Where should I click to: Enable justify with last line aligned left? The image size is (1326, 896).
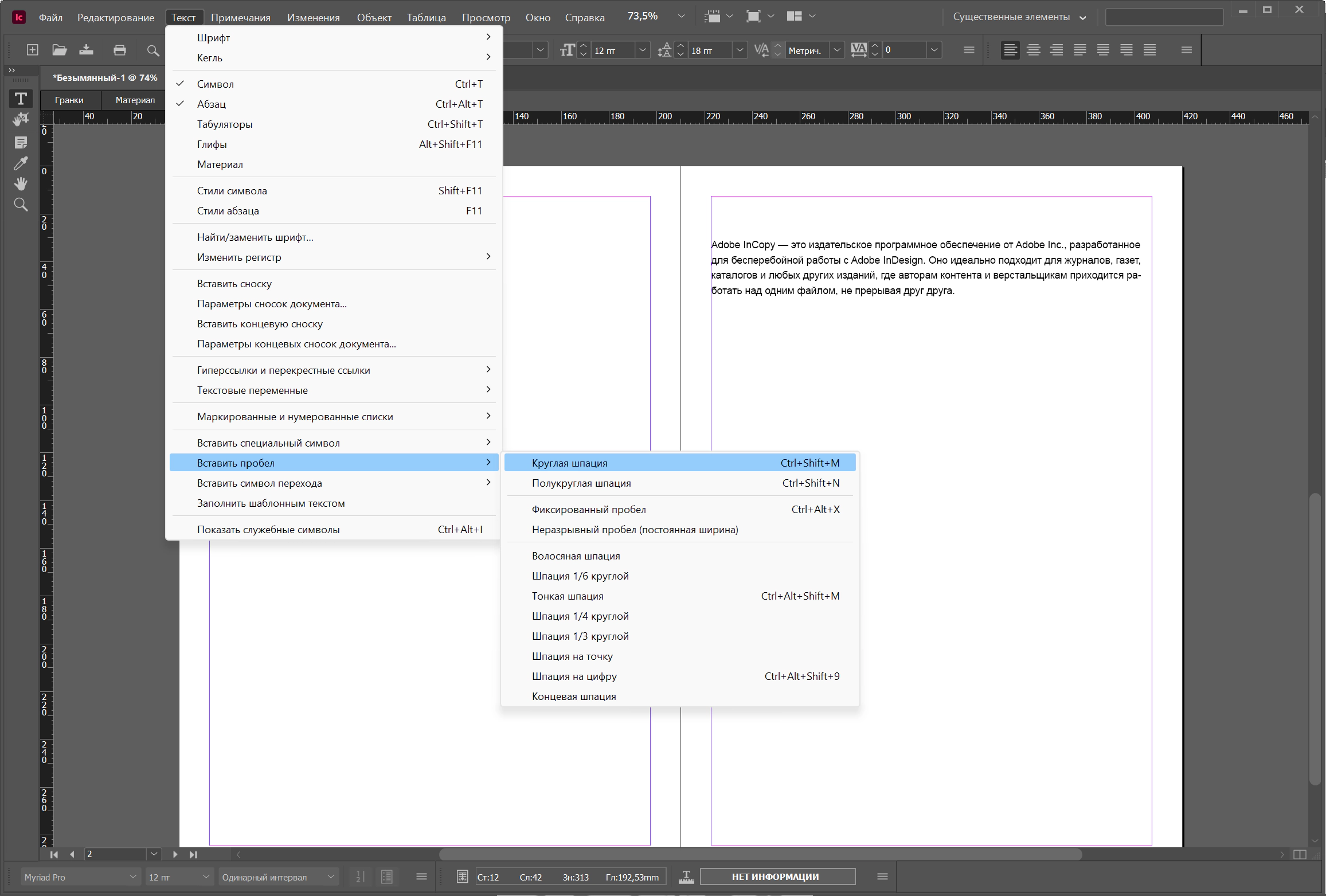coord(1080,50)
